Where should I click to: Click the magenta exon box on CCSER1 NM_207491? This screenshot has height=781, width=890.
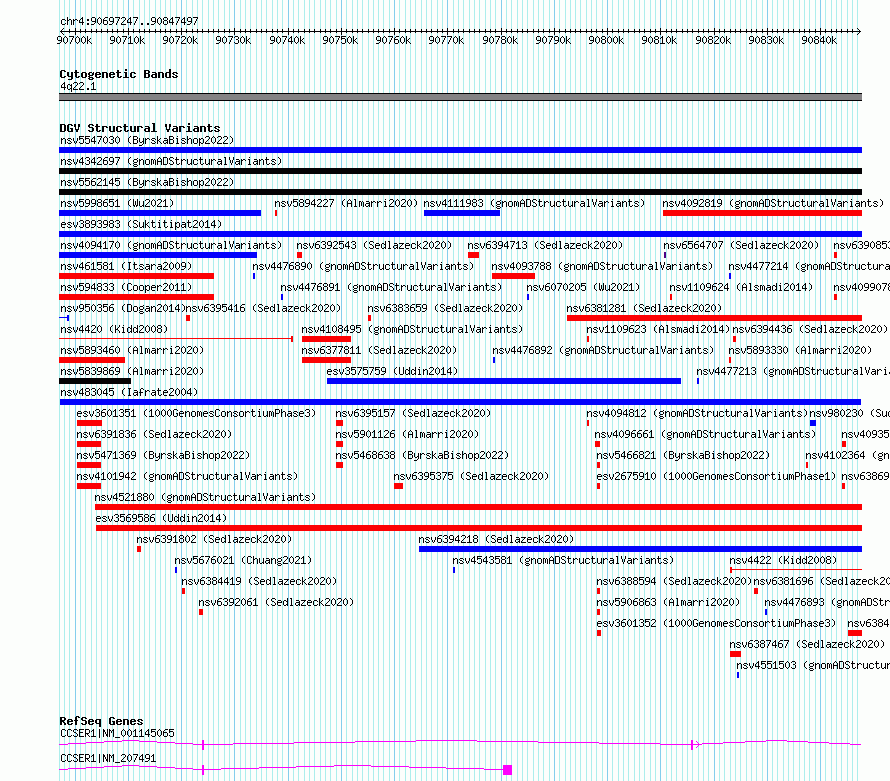point(507,770)
